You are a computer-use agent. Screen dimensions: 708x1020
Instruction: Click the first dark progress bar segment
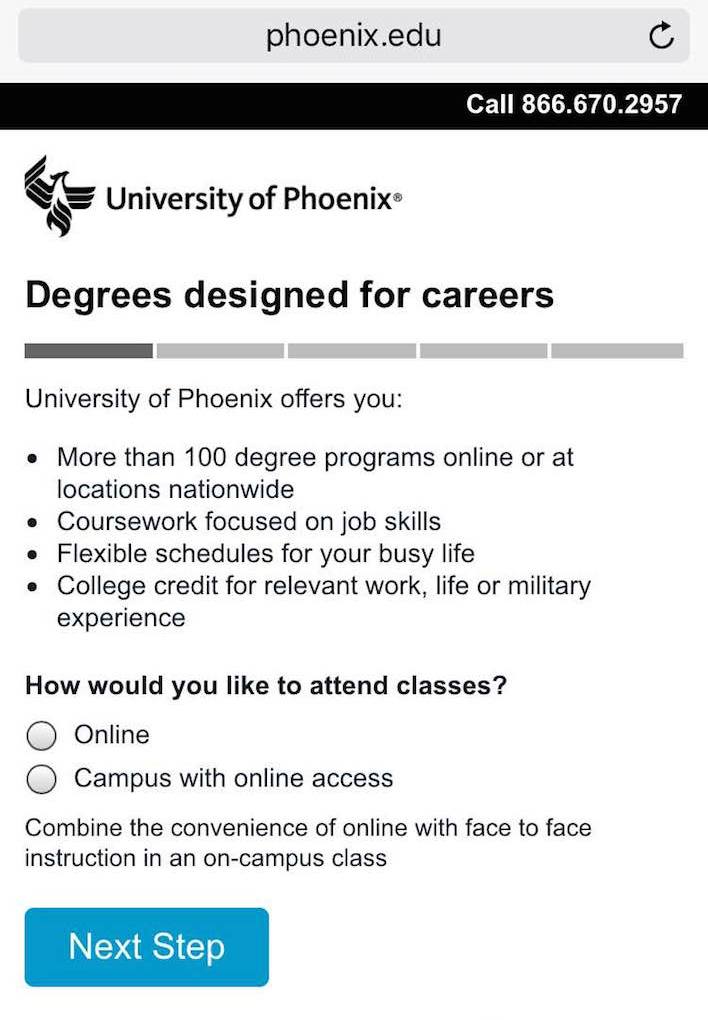click(88, 351)
